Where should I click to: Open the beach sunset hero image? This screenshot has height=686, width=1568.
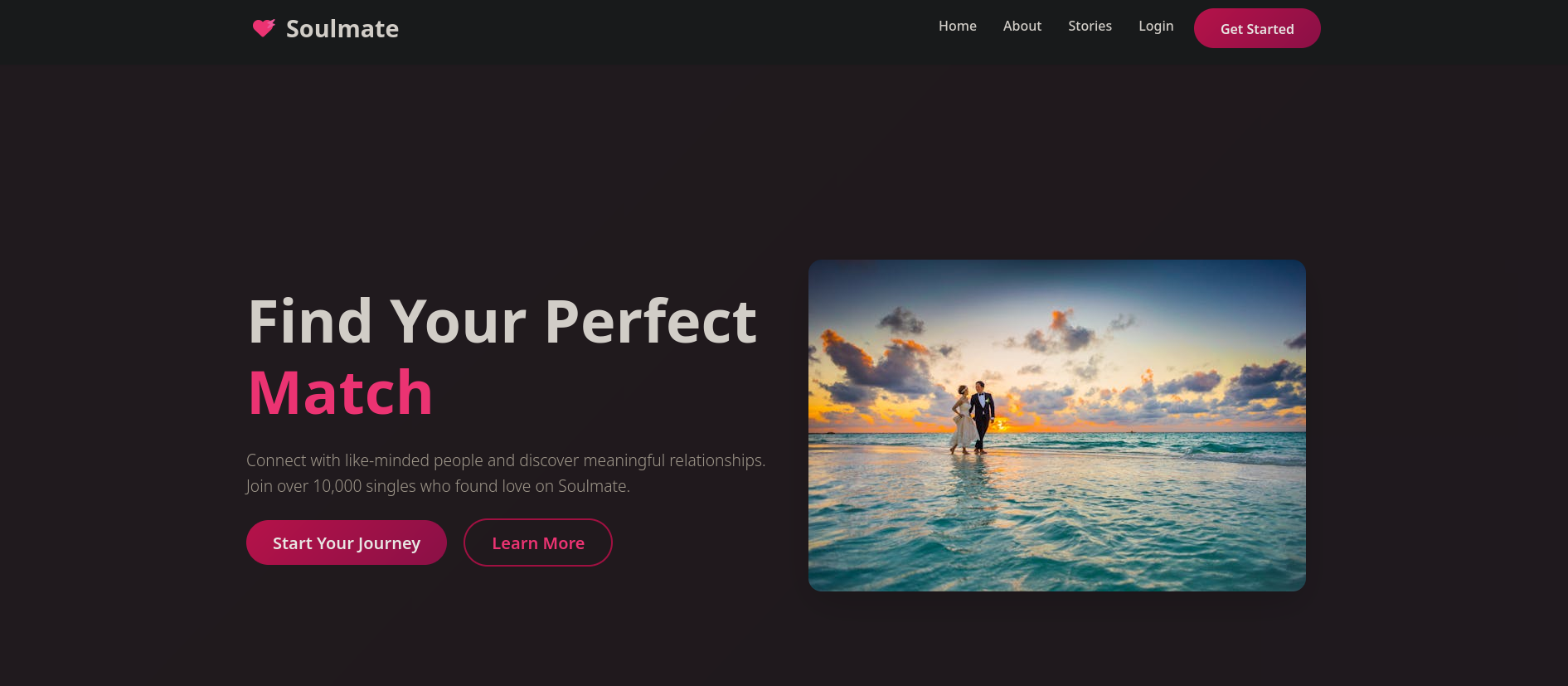click(x=1057, y=426)
